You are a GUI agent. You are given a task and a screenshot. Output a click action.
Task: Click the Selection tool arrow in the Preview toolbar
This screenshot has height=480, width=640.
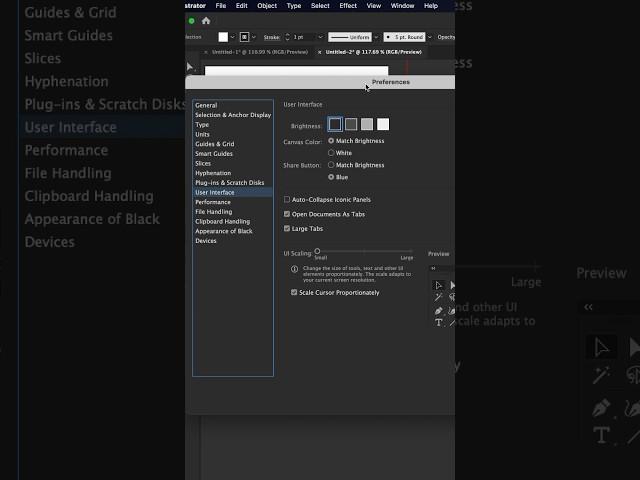click(438, 285)
